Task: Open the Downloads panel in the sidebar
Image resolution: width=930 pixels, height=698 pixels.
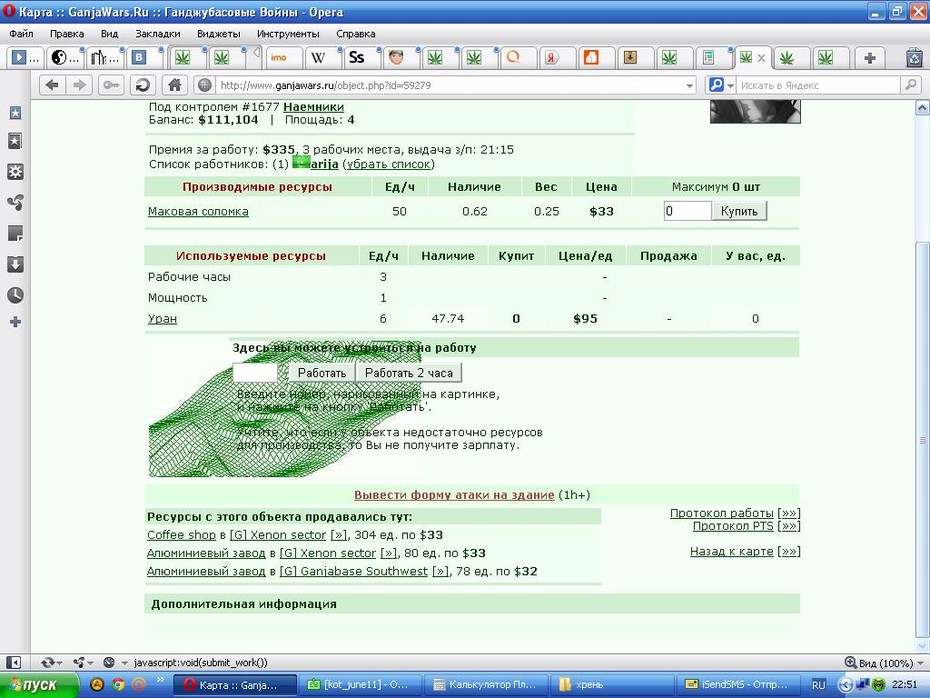Action: coord(15,264)
